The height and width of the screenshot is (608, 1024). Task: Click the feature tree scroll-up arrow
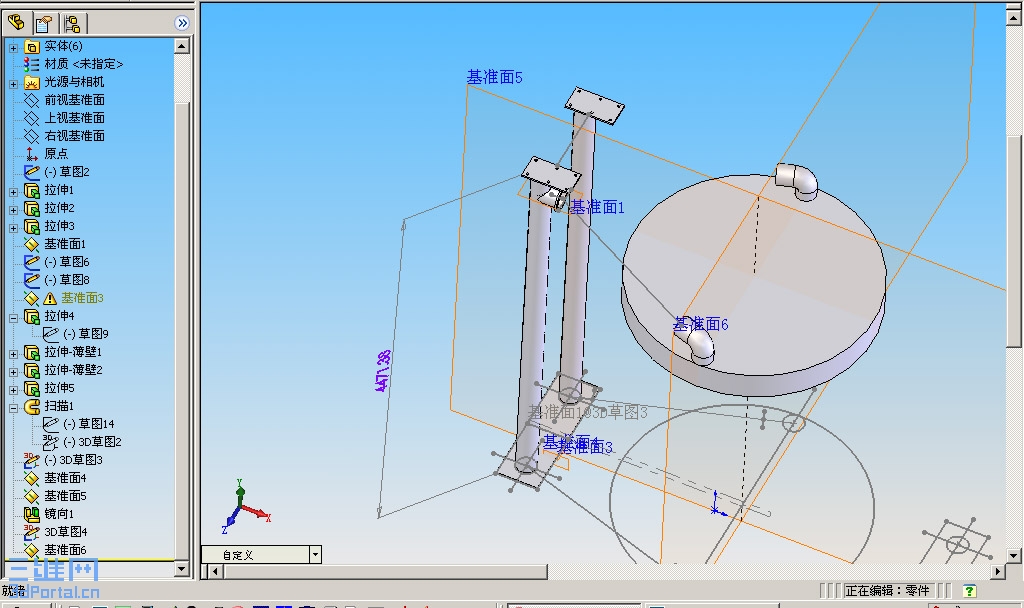[x=182, y=46]
